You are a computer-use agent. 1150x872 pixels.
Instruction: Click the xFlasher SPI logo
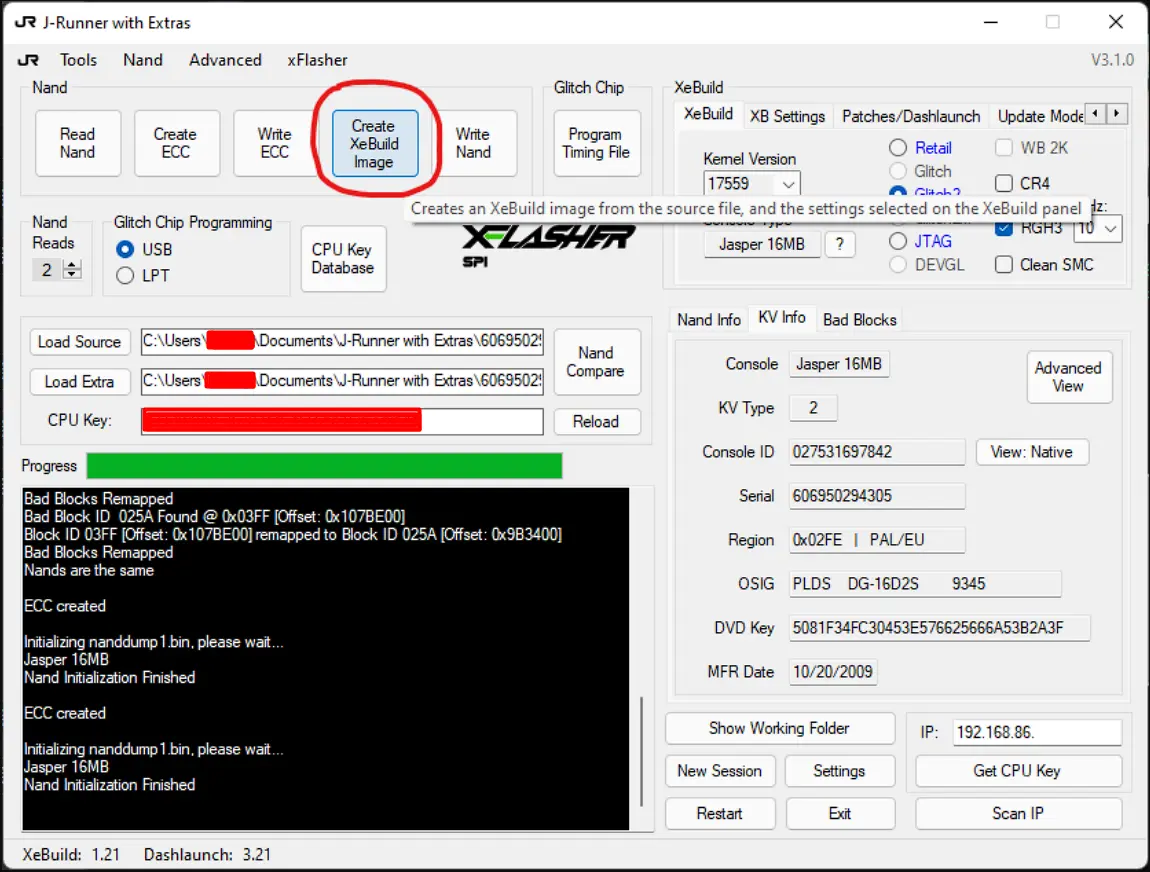(549, 246)
